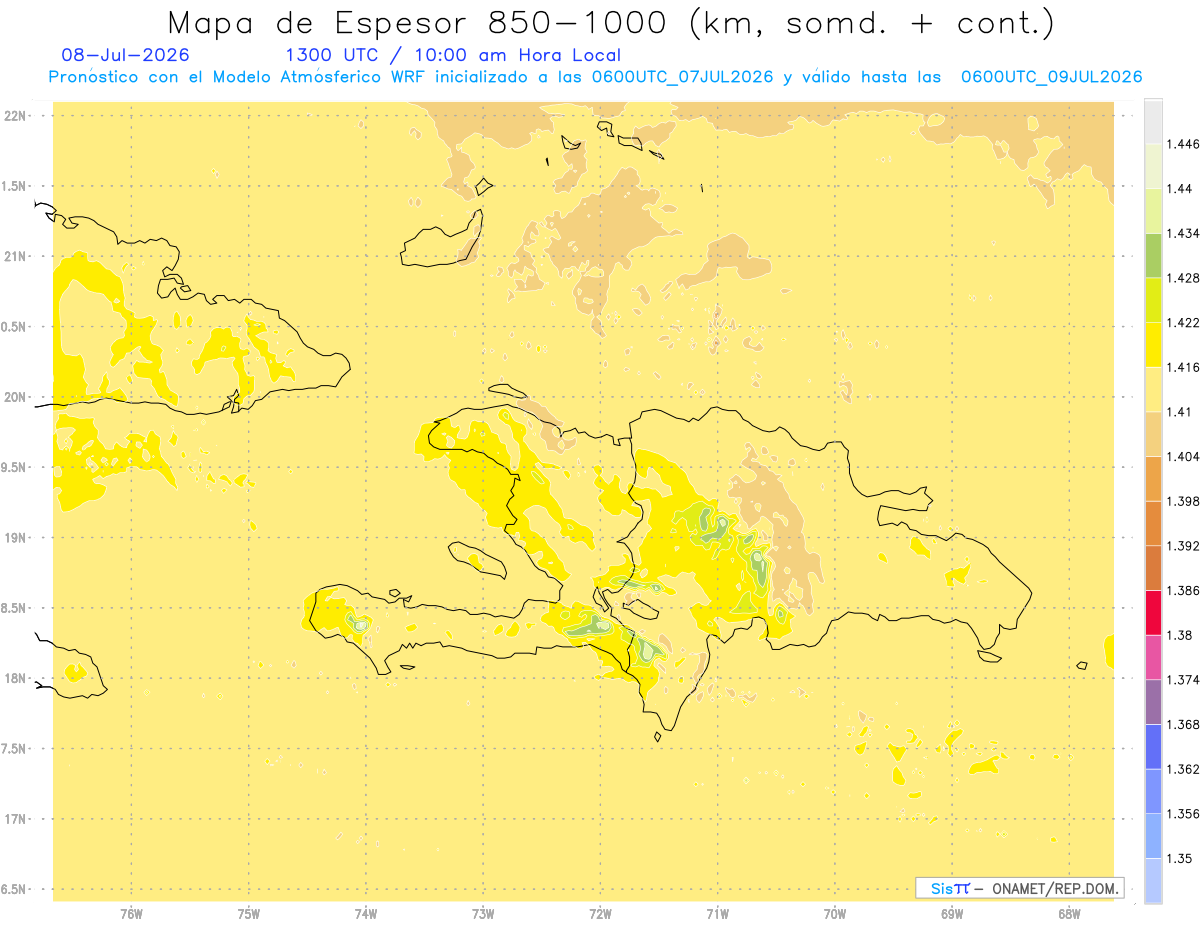Click the color bar value '1.422'
The width and height of the screenshot is (1200, 927).
click(x=1183, y=322)
